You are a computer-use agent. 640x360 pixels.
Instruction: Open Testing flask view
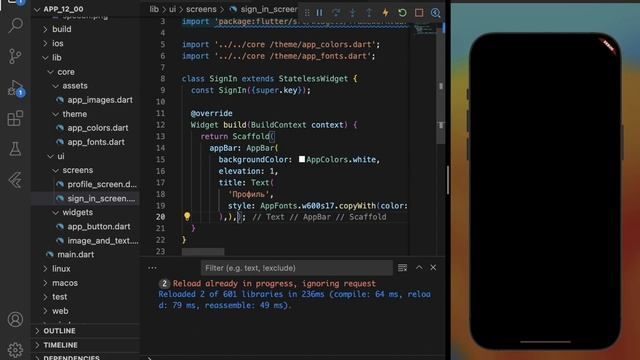(16, 149)
